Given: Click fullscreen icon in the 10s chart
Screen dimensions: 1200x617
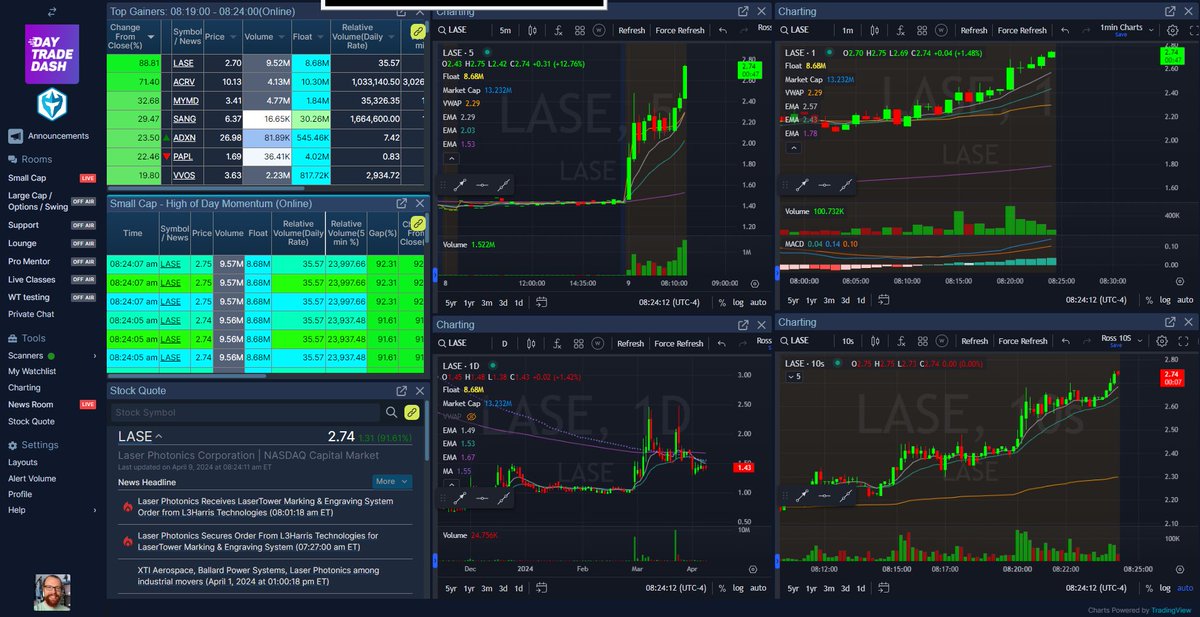Looking at the screenshot, I should [x=1181, y=341].
